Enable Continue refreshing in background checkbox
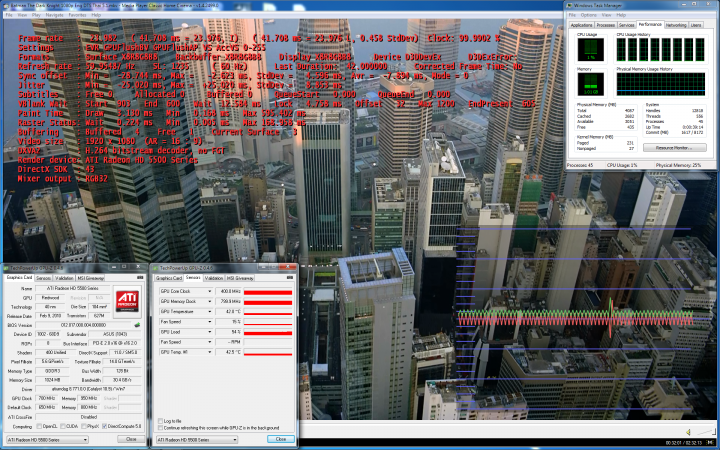Screen dimensions: 720x450 click(x=160, y=428)
